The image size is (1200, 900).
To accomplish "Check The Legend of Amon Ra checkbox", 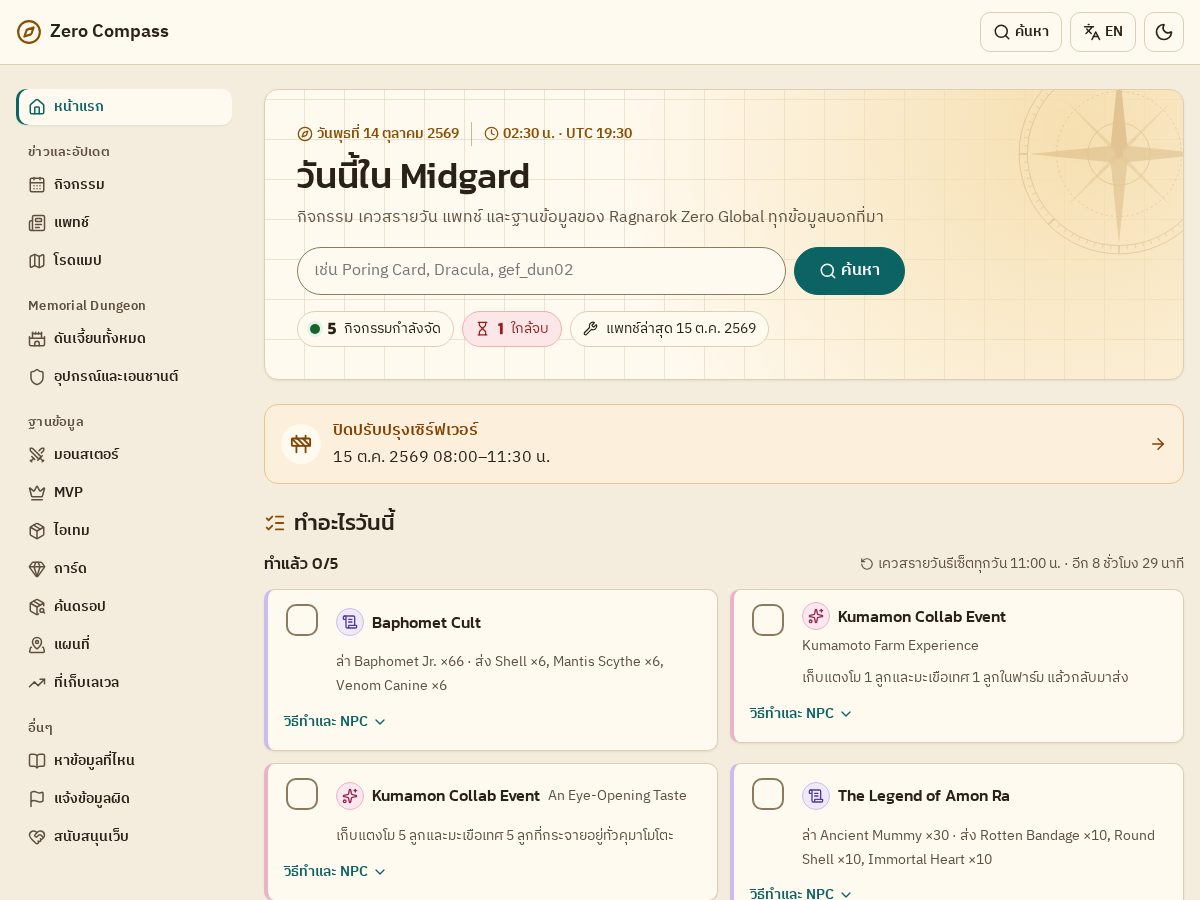I will pyautogui.click(x=768, y=794).
